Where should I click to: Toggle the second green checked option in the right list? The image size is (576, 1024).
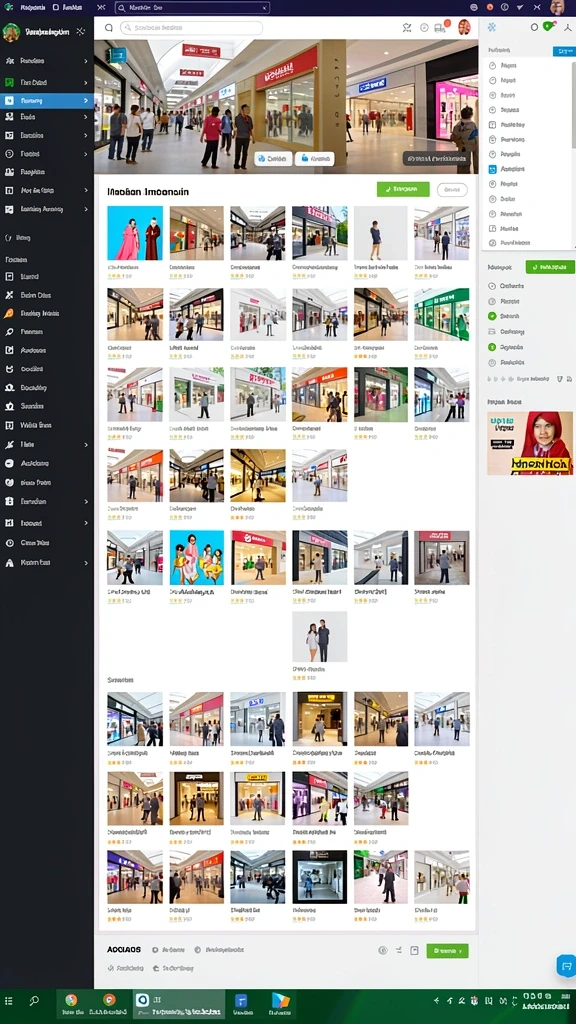pyautogui.click(x=492, y=347)
